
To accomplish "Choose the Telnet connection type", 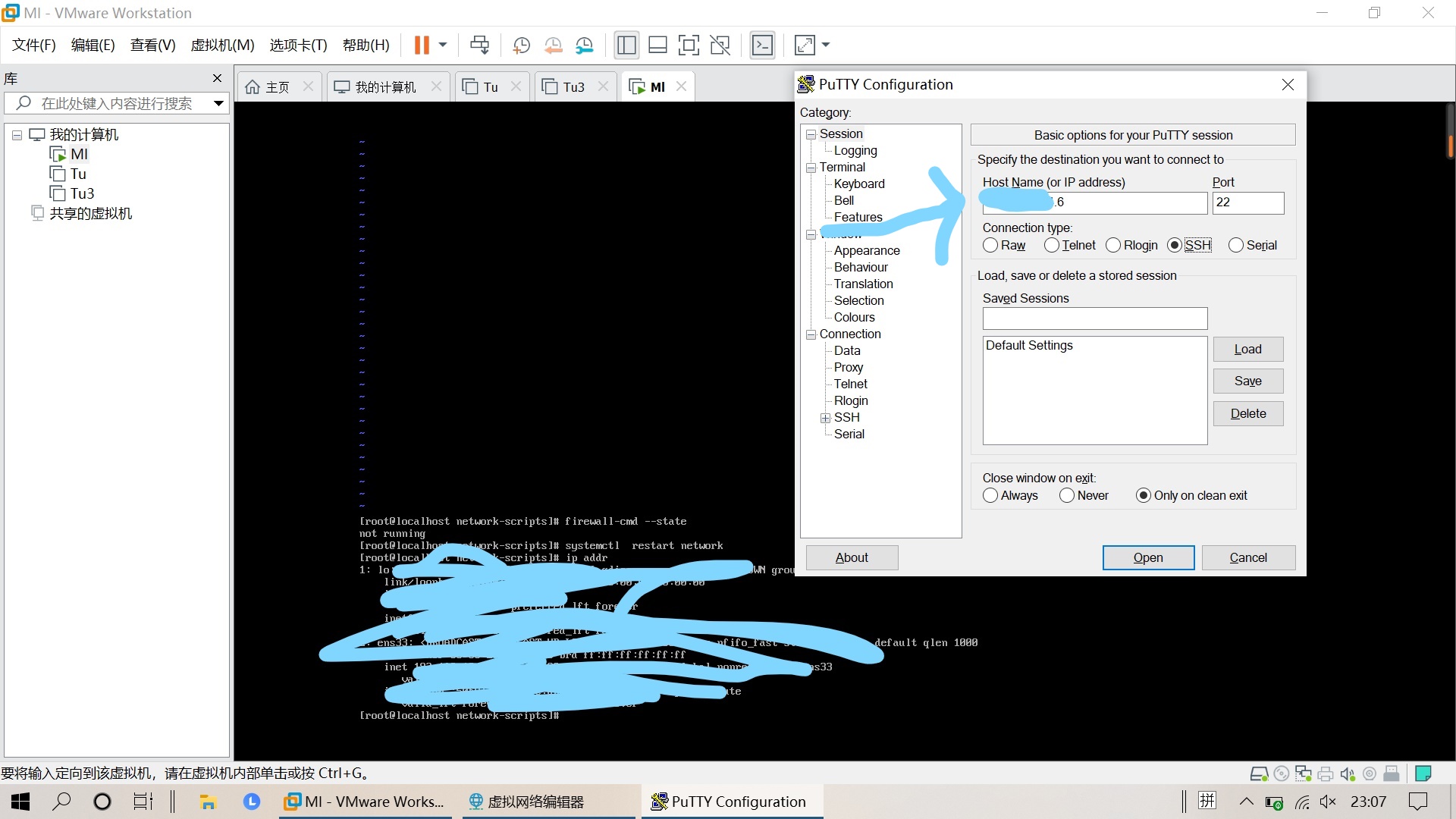I will pos(1069,245).
